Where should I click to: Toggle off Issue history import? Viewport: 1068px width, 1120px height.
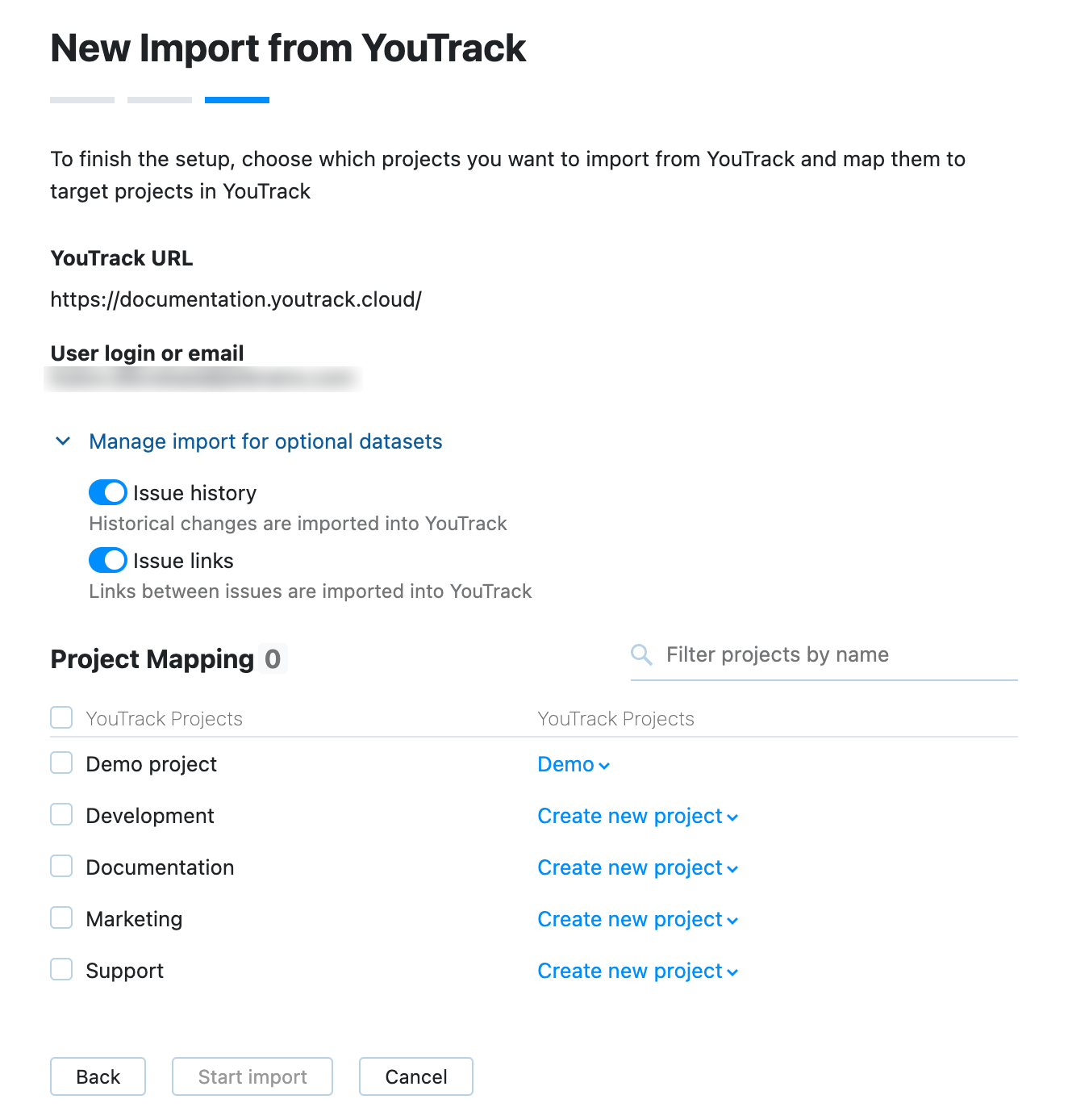(x=107, y=492)
